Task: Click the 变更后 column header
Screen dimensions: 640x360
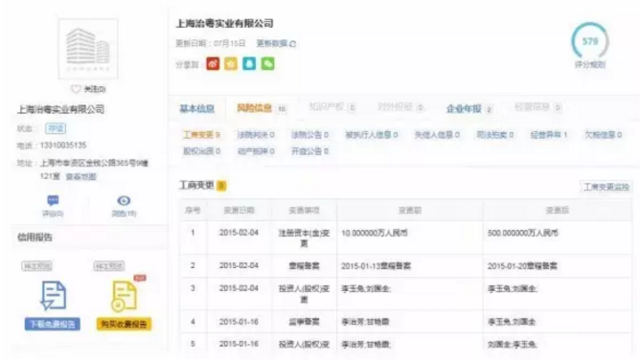Action: click(x=557, y=210)
